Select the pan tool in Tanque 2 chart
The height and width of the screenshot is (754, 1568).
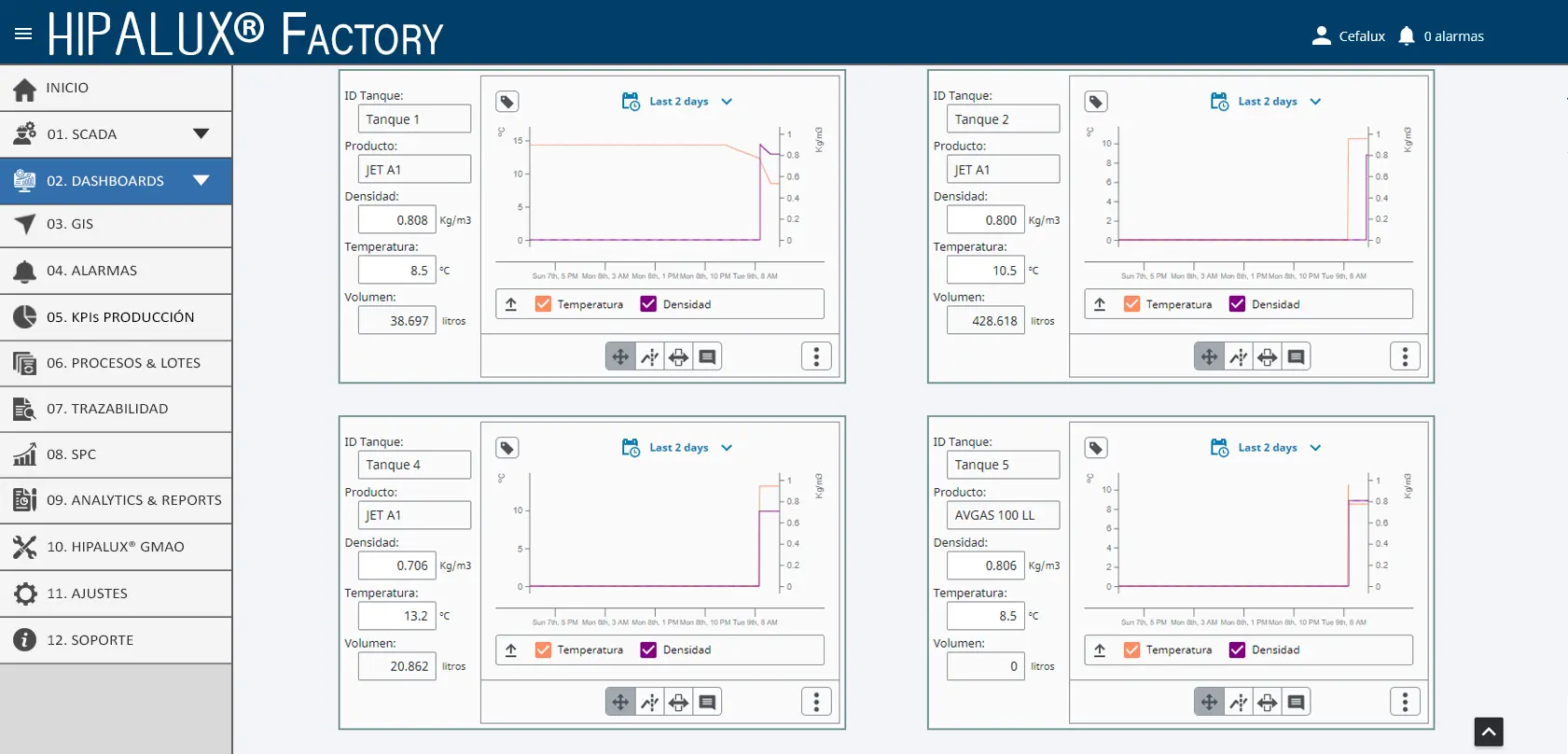pos(1209,356)
